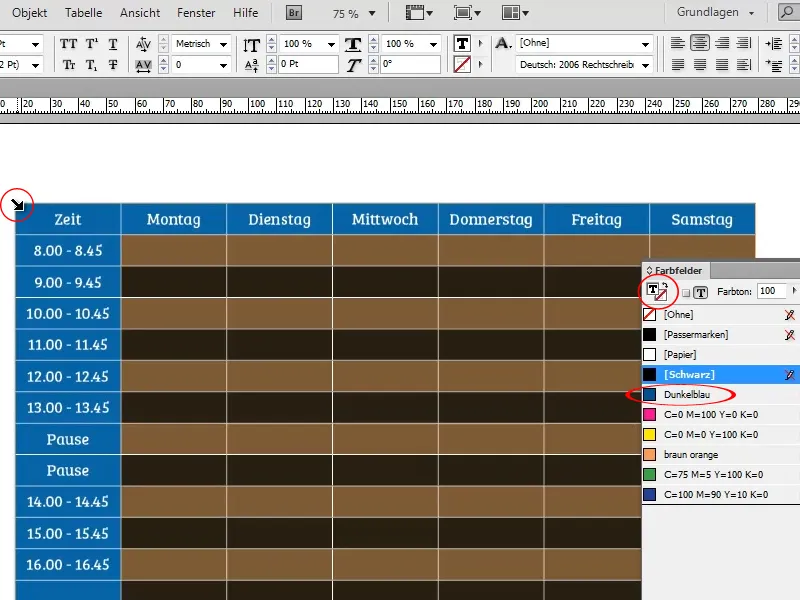Image resolution: width=800 pixels, height=600 pixels.
Task: Open the Tabelle menu
Action: point(84,13)
